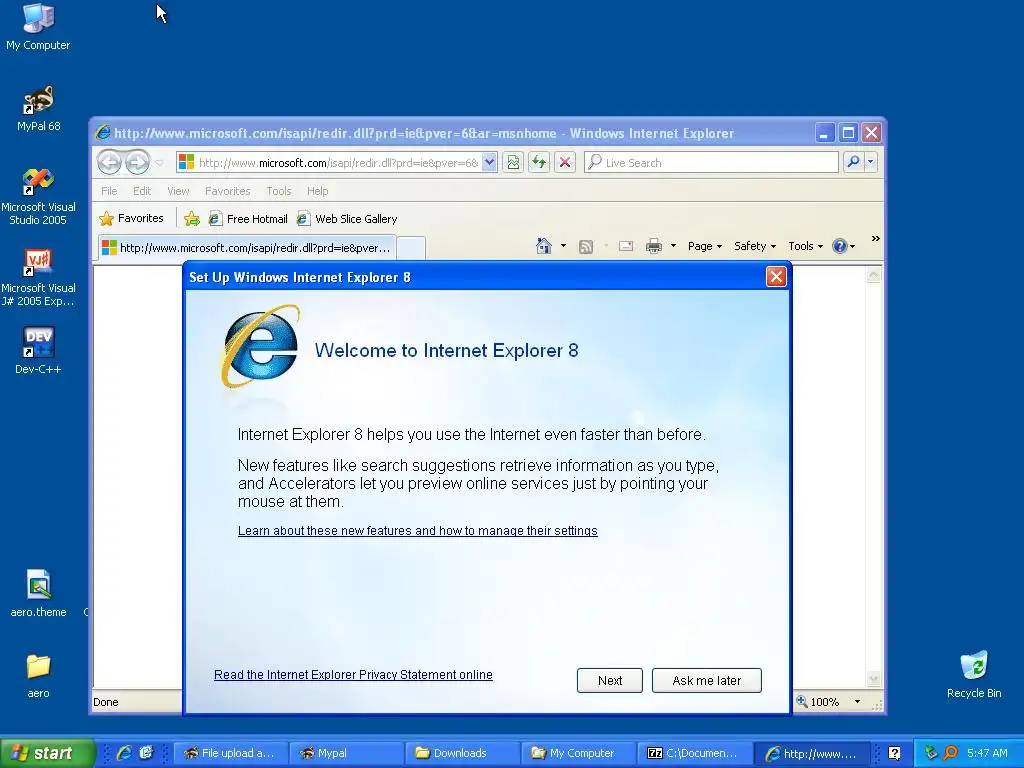The height and width of the screenshot is (768, 1024).
Task: Open a new blank tab
Action: [411, 249]
